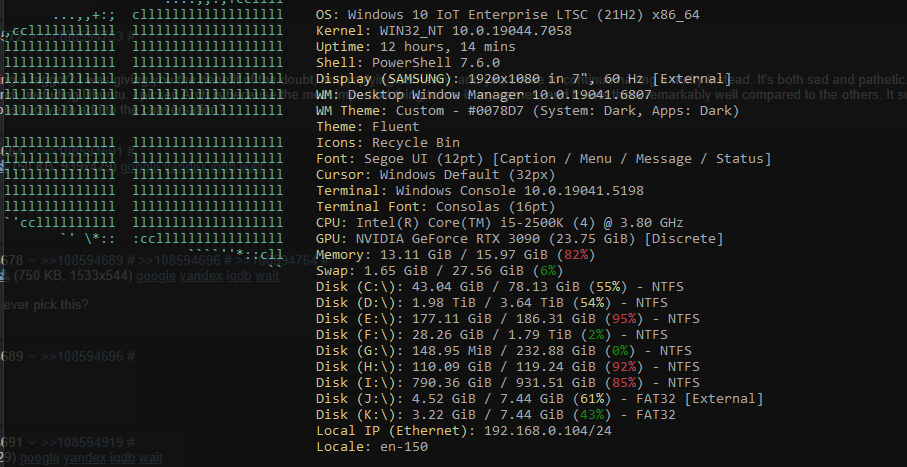Click the 'Disk (G:\): 148.95 MiB' line

coord(507,351)
